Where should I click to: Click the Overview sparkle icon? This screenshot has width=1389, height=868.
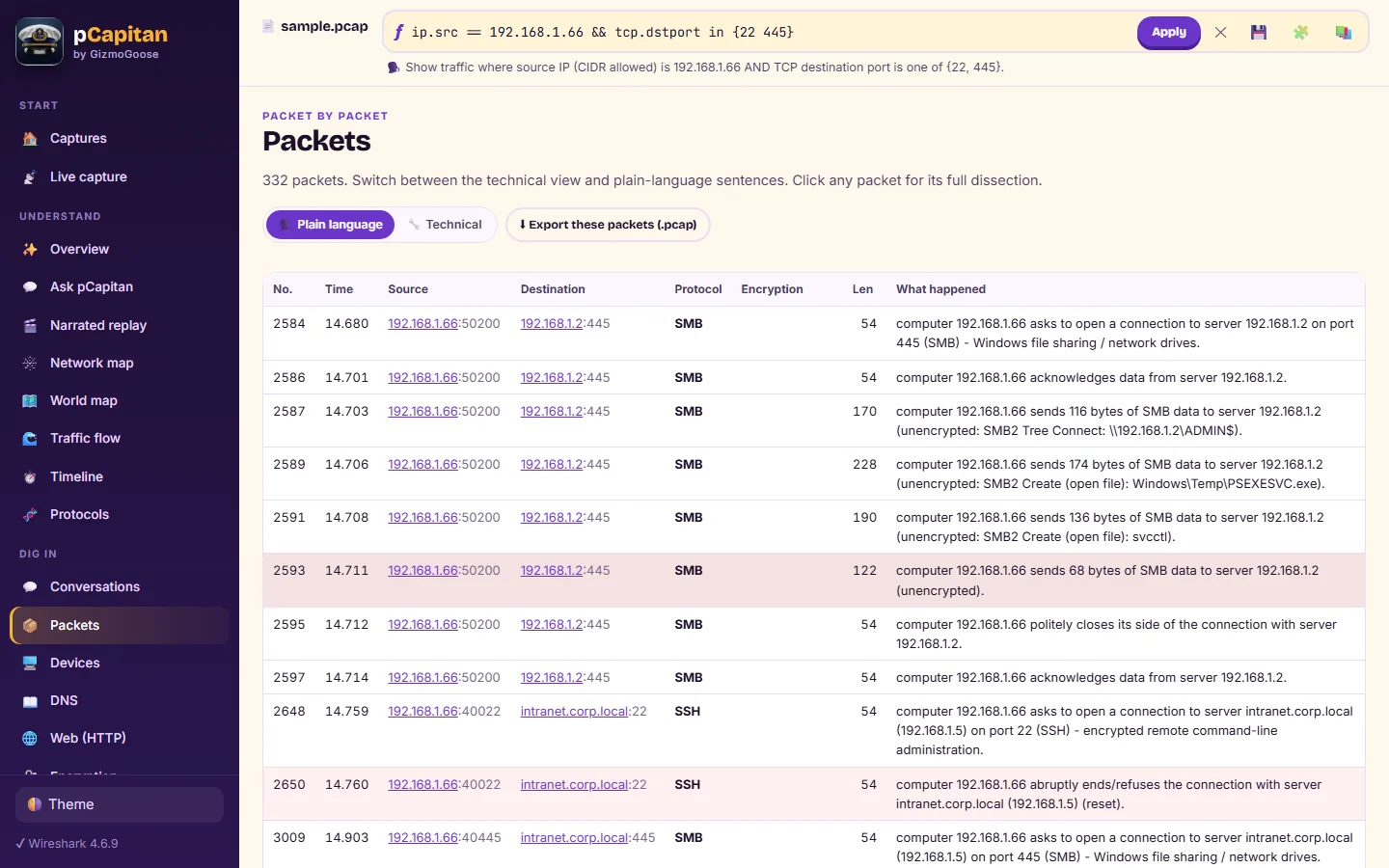30,250
